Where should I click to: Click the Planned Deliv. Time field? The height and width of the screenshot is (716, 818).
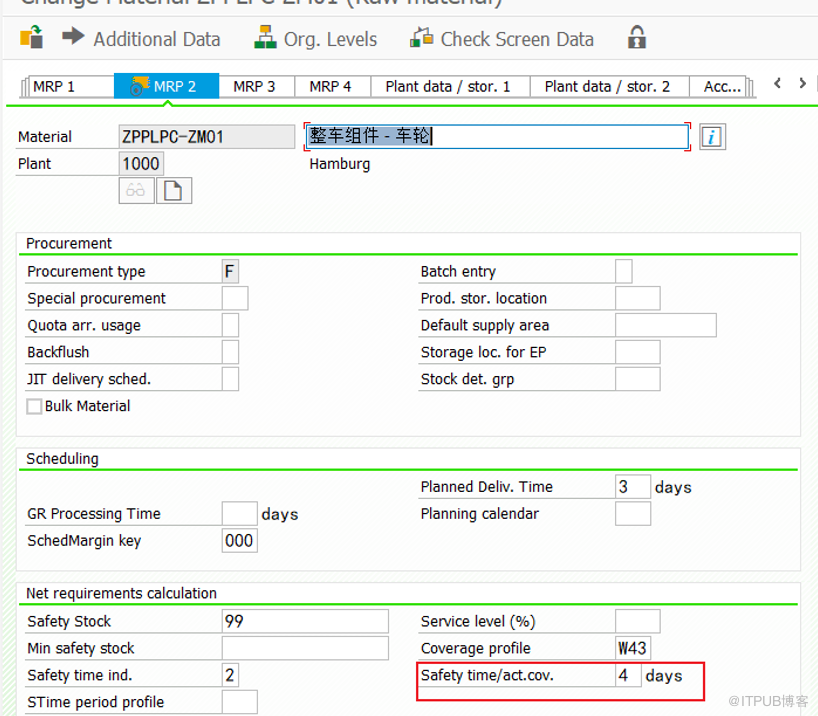click(x=633, y=486)
